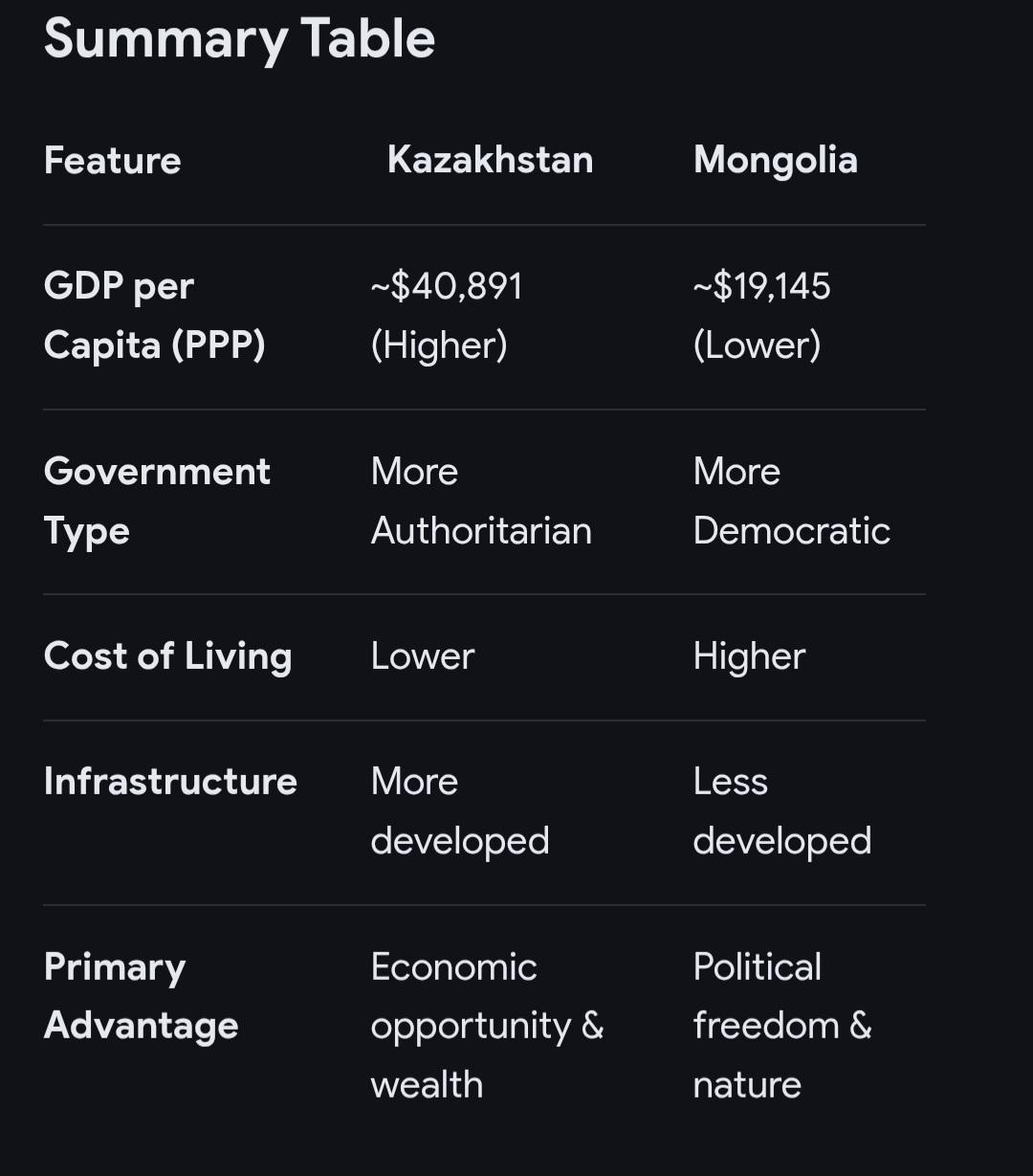1033x1176 pixels.
Task: Click the "Political freedom & nature" cell
Action: (781, 1026)
